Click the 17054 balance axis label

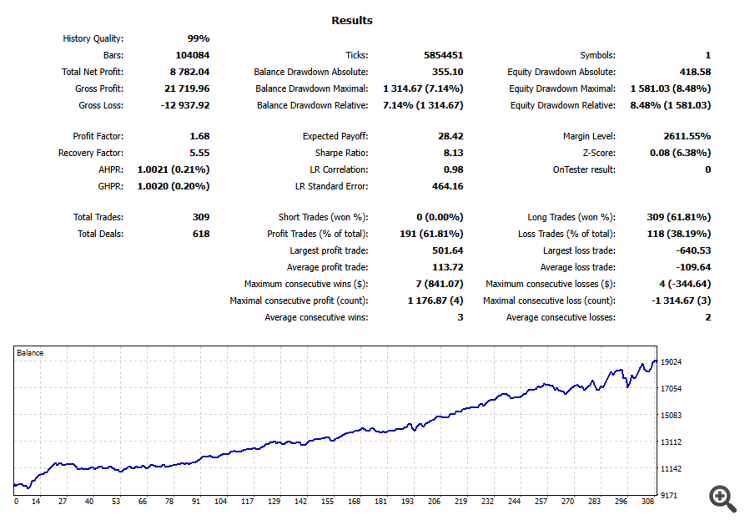[x=671, y=389]
